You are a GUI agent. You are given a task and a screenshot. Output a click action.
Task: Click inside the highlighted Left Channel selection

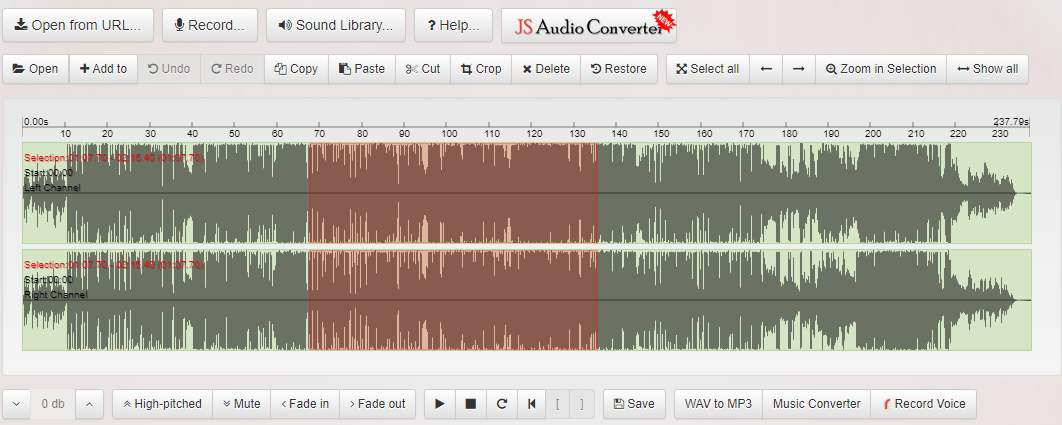453,193
